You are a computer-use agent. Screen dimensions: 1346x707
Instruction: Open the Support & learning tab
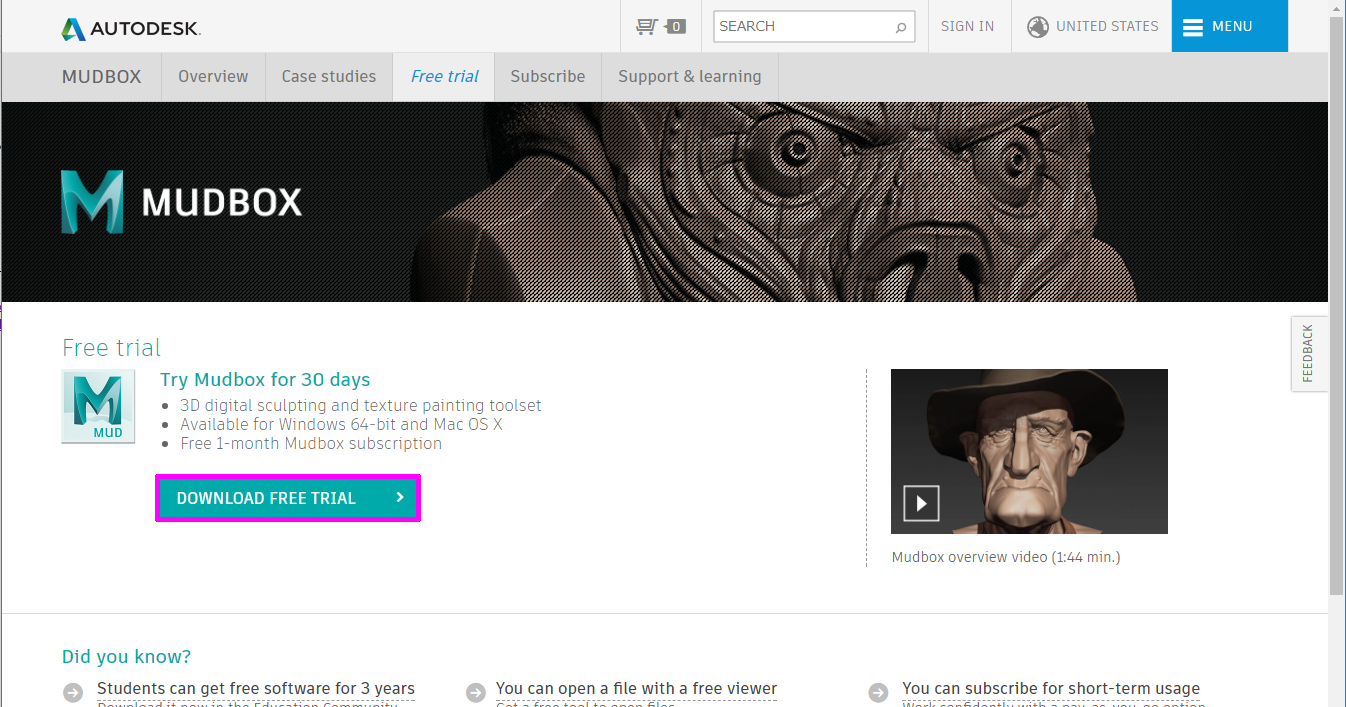(x=690, y=77)
